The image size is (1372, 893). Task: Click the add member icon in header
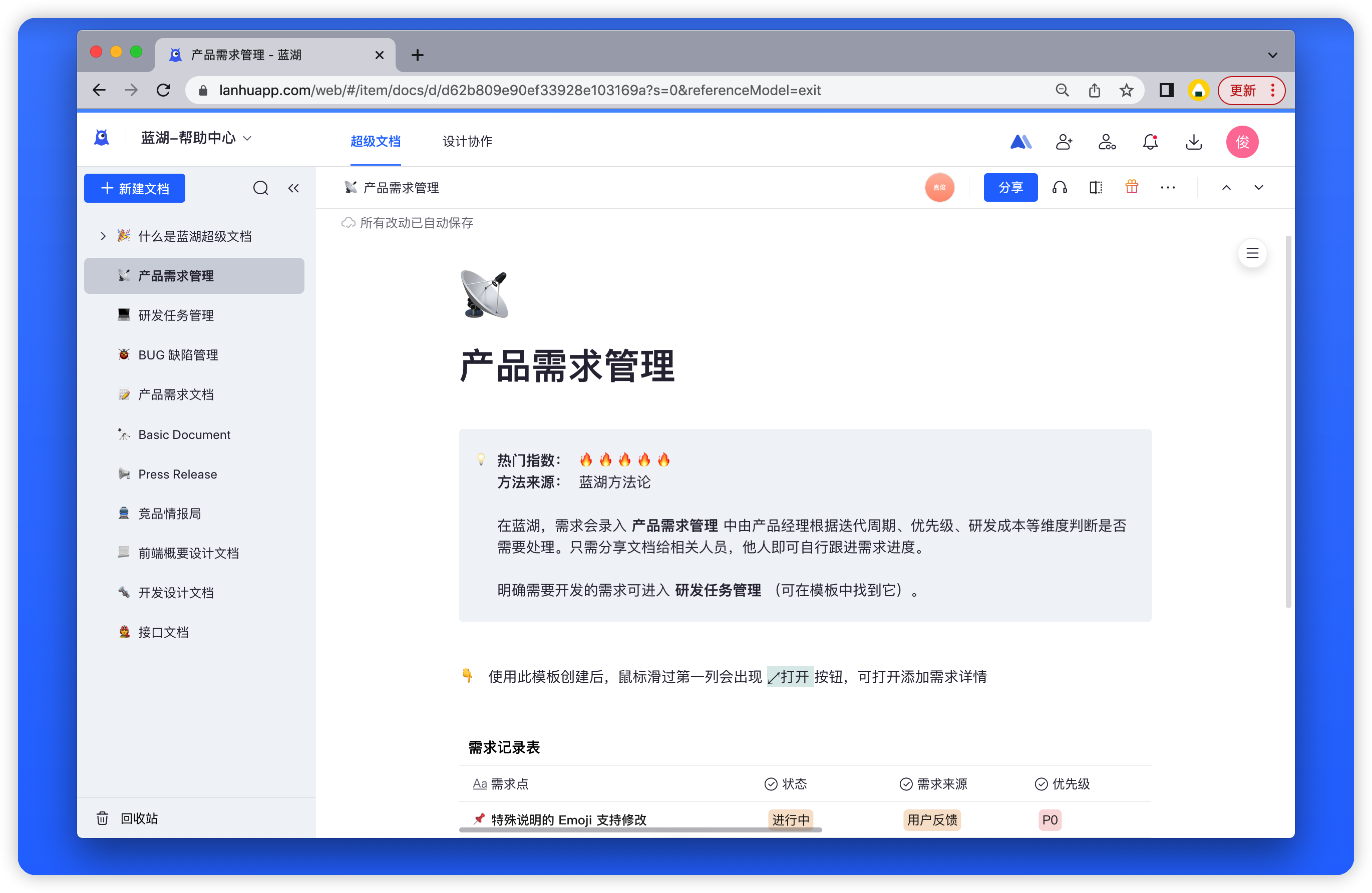click(1064, 142)
